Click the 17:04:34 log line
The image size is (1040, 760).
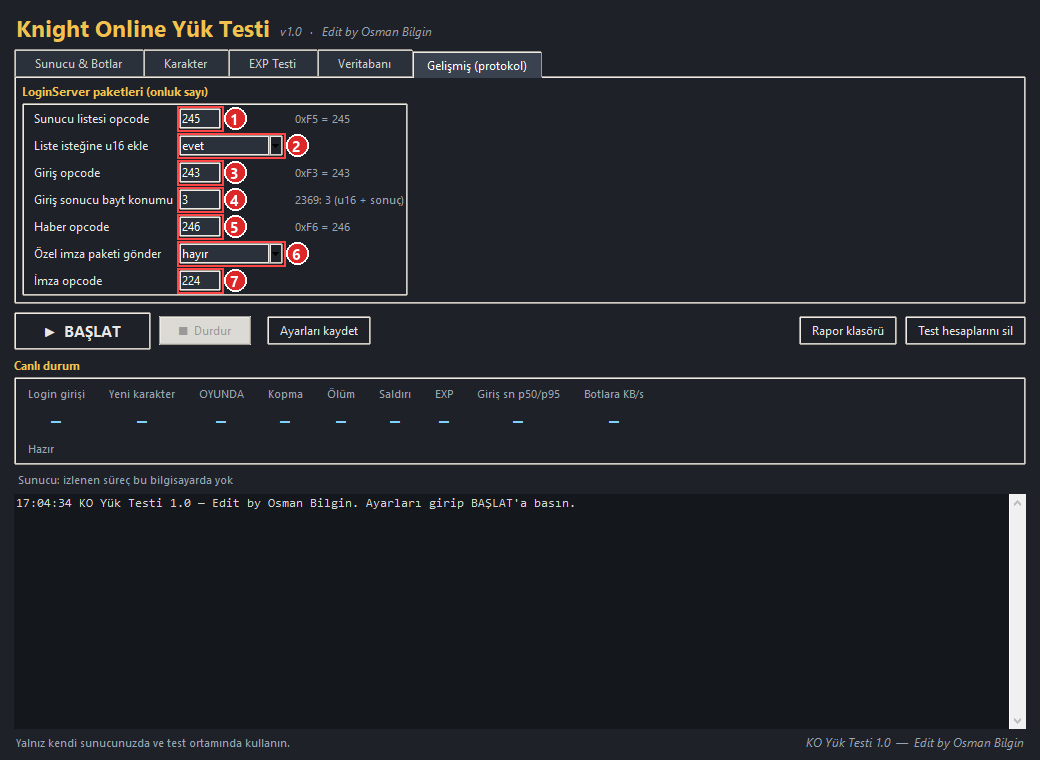(x=296, y=503)
